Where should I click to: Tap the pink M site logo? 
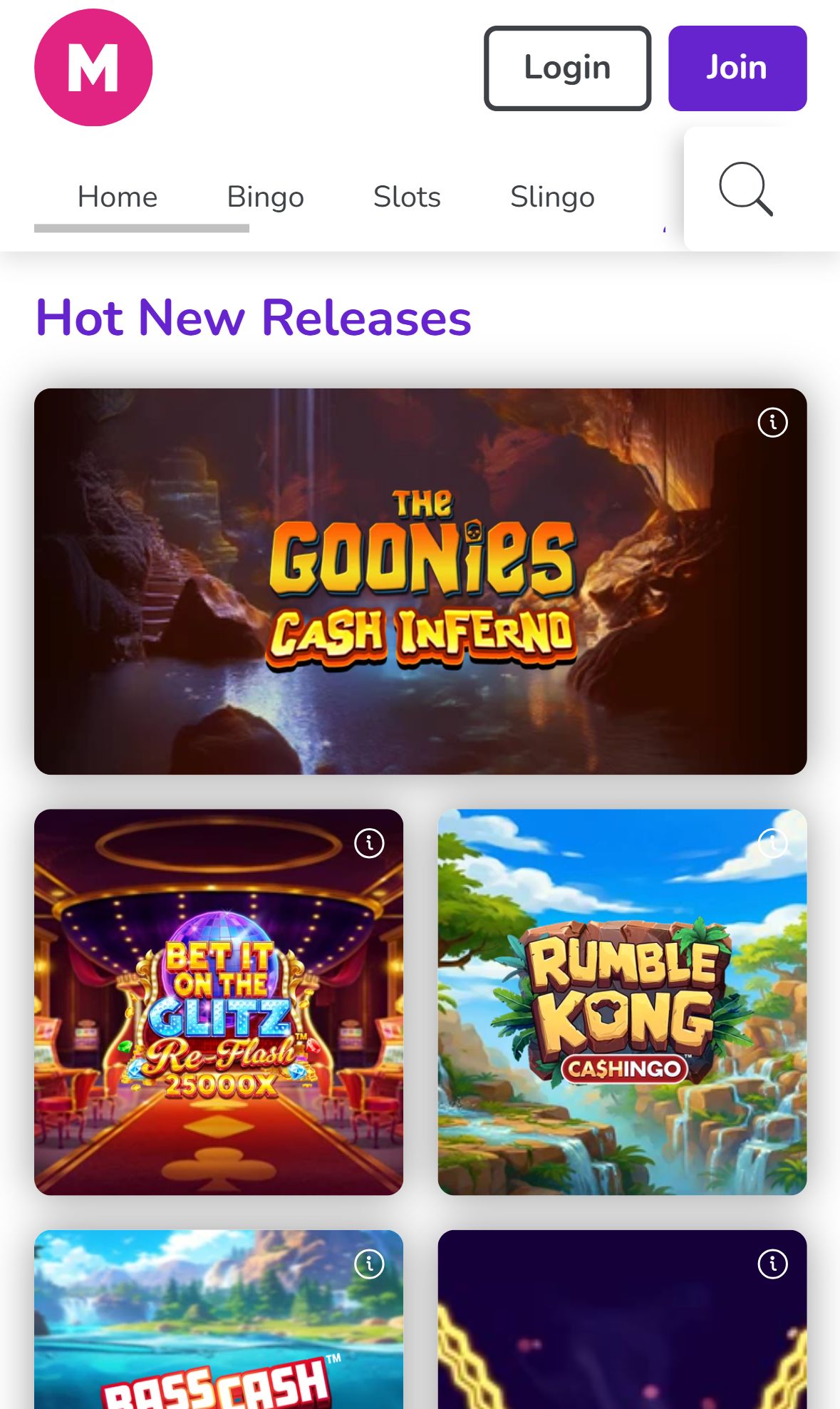pyautogui.click(x=93, y=68)
